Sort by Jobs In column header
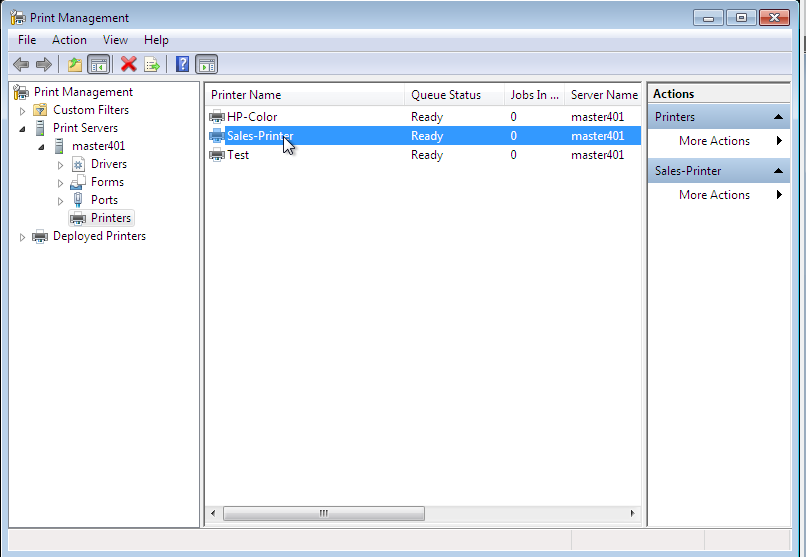The width and height of the screenshot is (806, 557). [535, 95]
